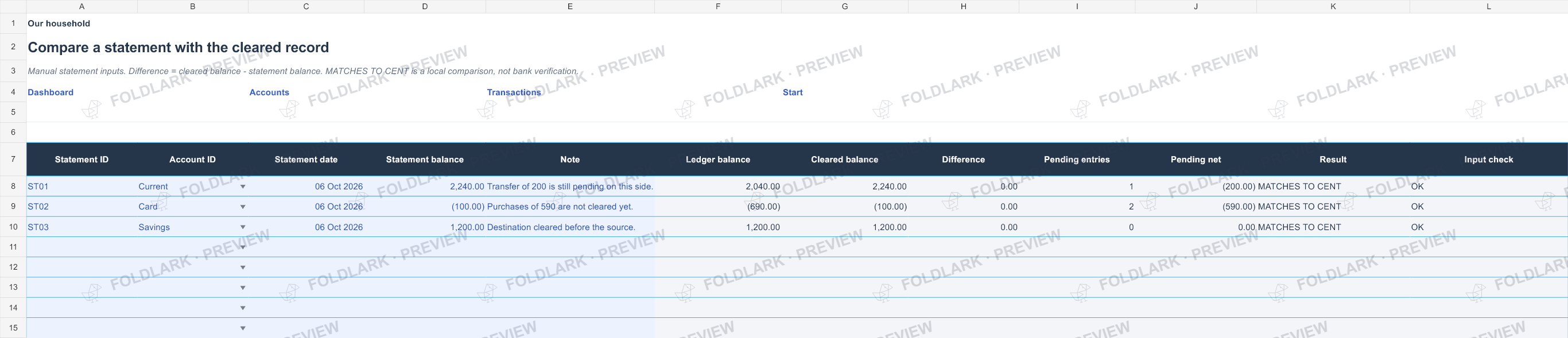Select ST02 statement date cell 06 Oct 2026

pos(305,207)
